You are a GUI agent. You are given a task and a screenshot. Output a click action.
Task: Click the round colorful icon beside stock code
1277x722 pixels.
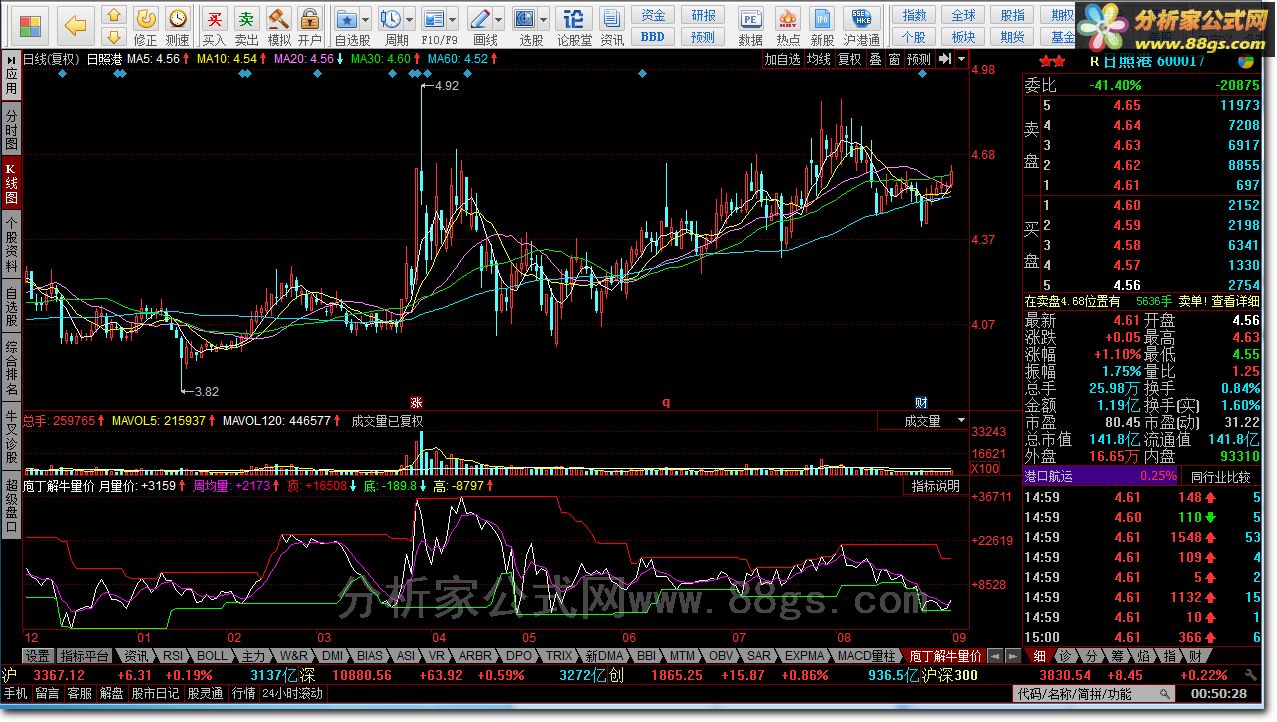[x=1245, y=60]
